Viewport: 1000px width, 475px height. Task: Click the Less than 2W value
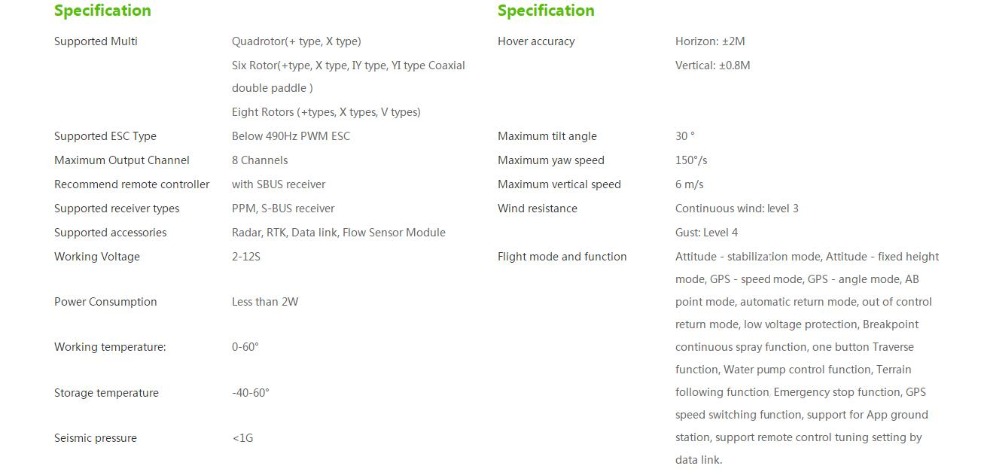(x=265, y=302)
